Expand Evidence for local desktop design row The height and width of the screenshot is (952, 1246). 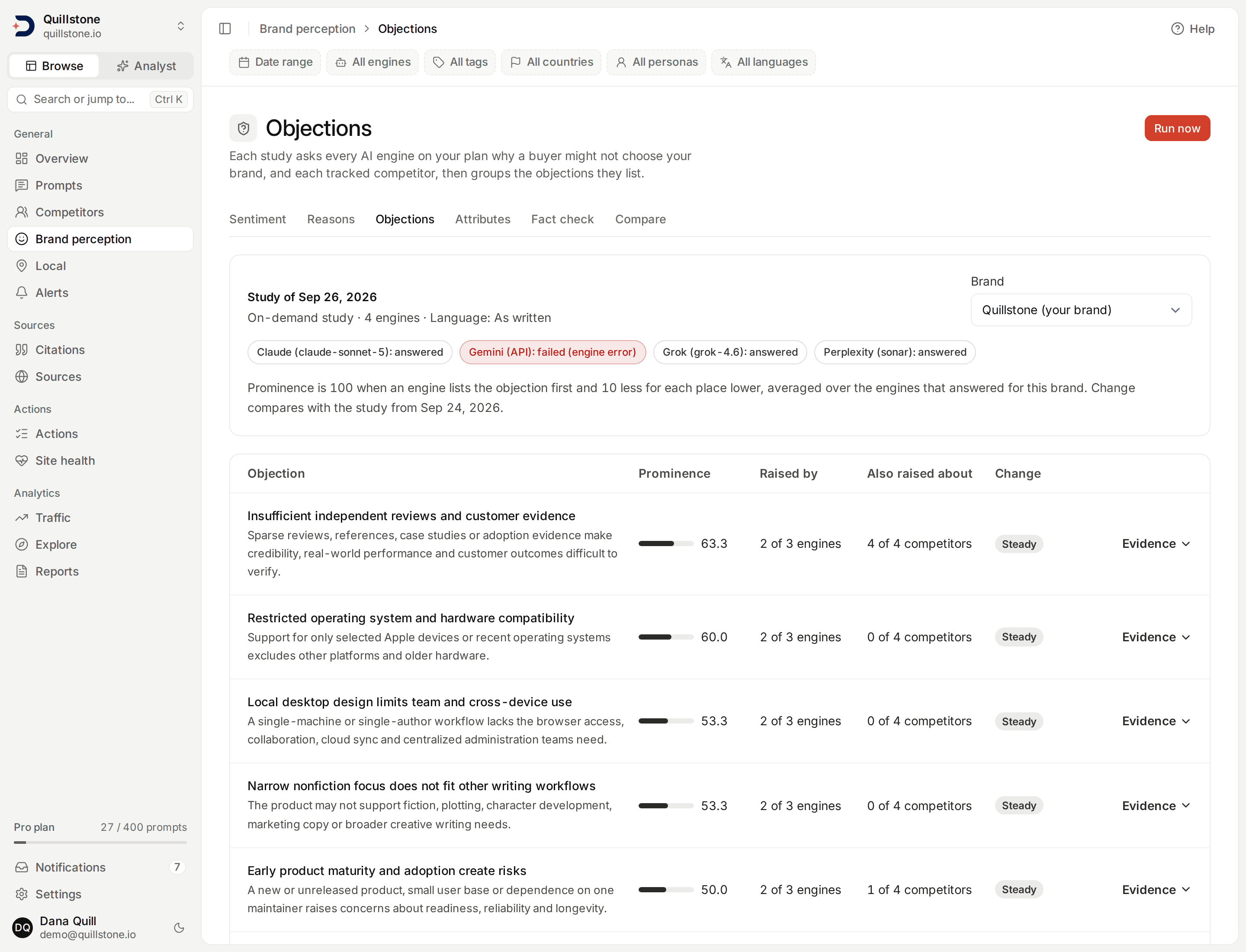coord(1156,721)
